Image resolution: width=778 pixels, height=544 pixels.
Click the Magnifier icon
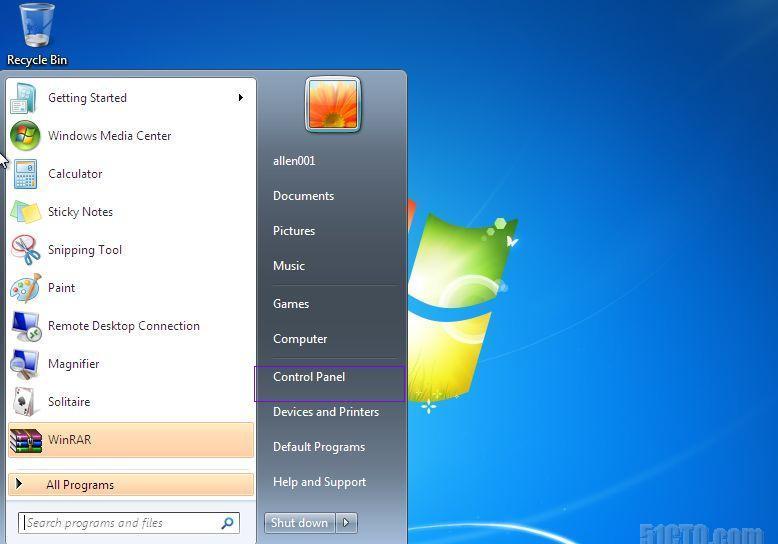[x=25, y=364]
